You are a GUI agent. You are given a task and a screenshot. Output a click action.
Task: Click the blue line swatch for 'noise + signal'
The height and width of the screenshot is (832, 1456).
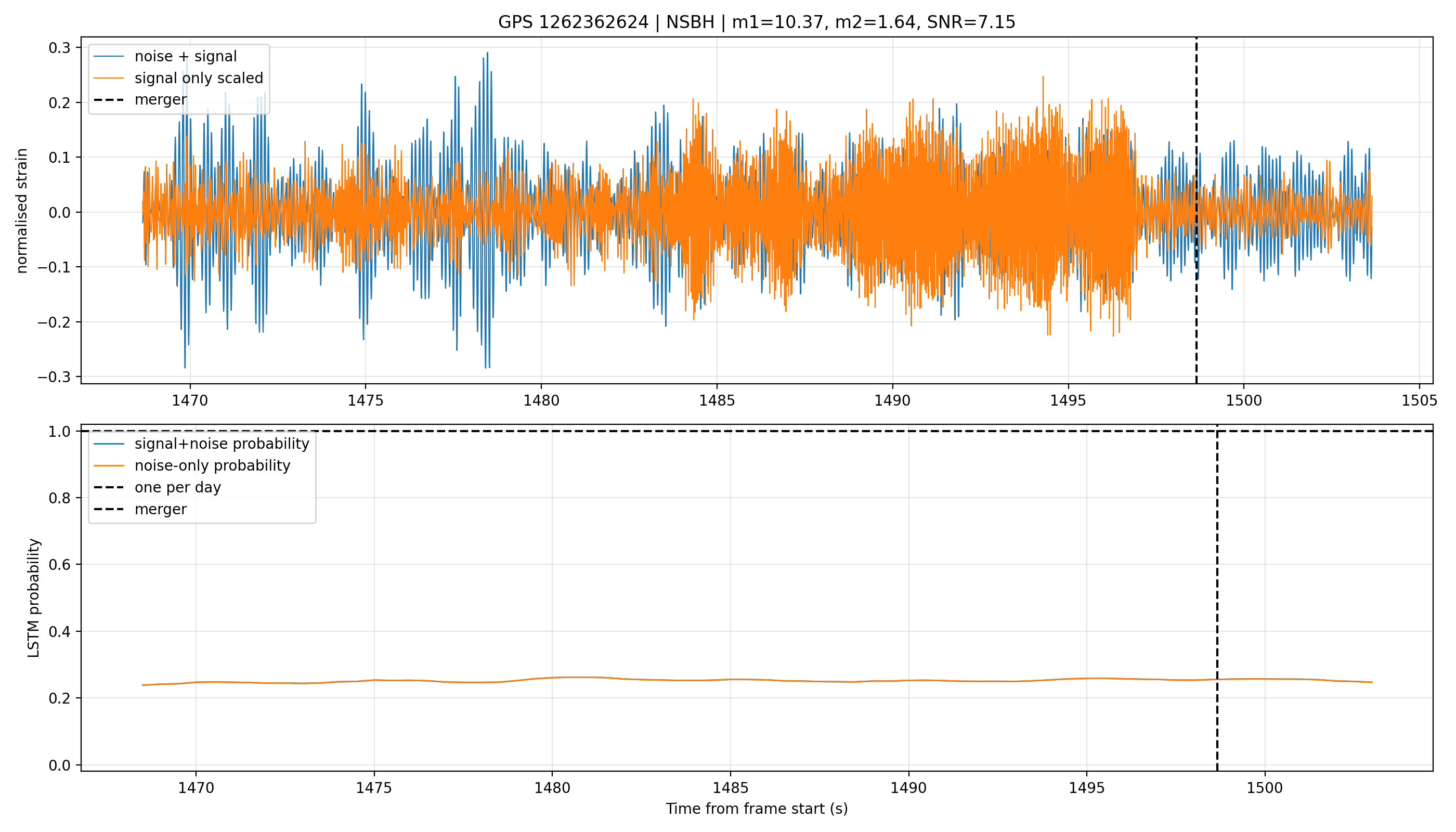click(x=109, y=56)
